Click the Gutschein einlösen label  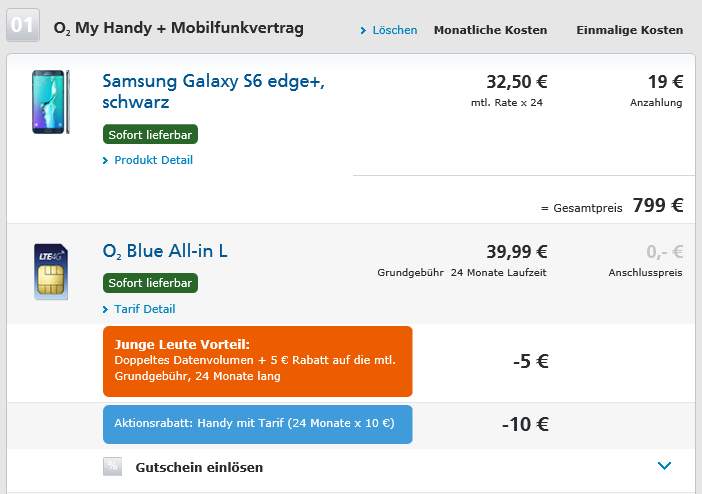[199, 467]
